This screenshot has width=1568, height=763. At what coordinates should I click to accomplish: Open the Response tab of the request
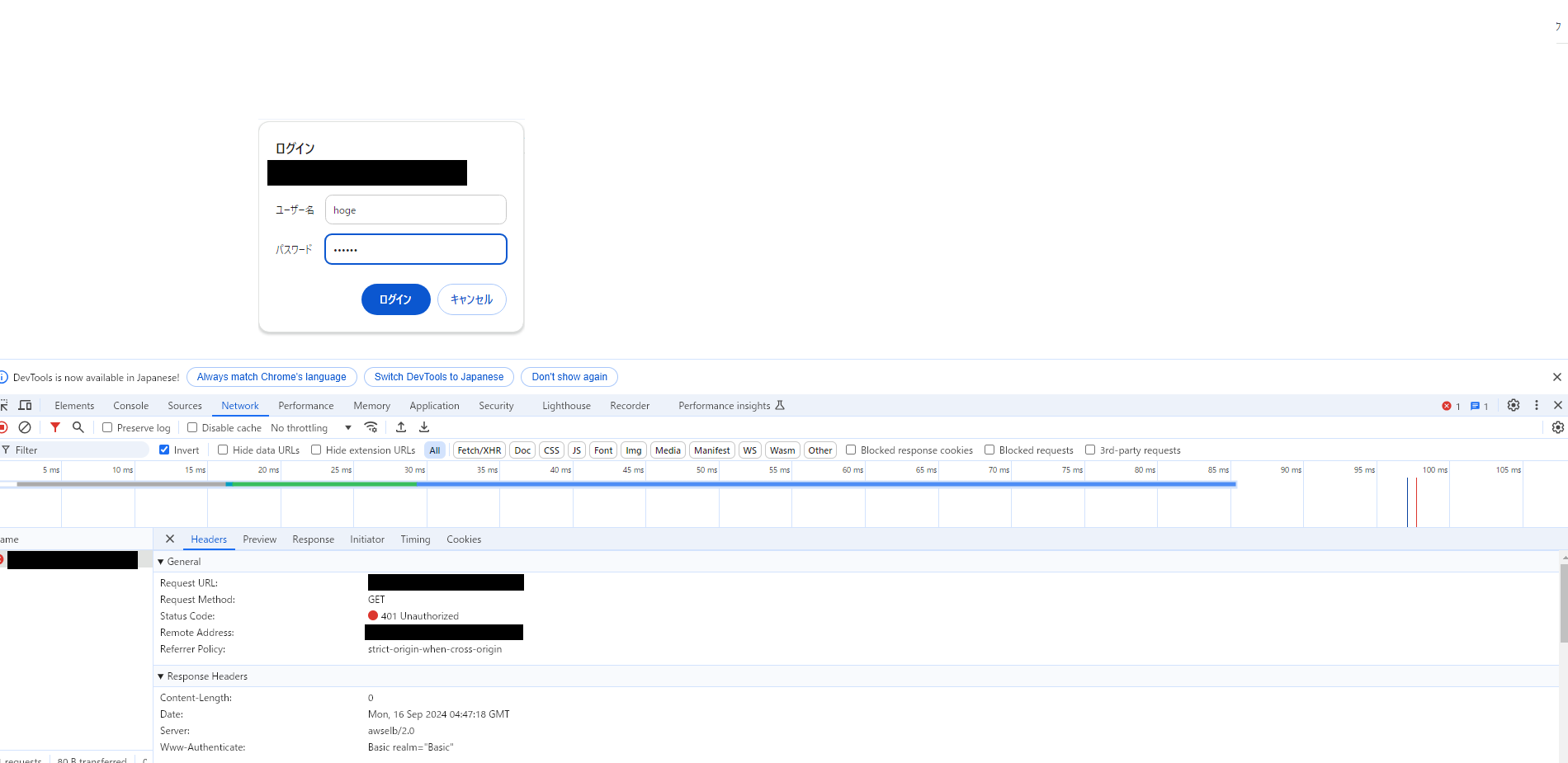tap(314, 539)
